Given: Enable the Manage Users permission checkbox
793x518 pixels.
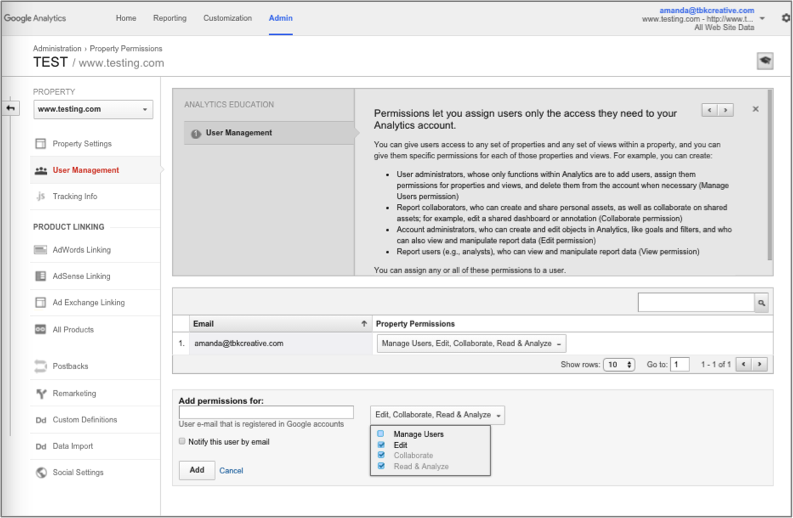Looking at the screenshot, I should click(x=381, y=434).
